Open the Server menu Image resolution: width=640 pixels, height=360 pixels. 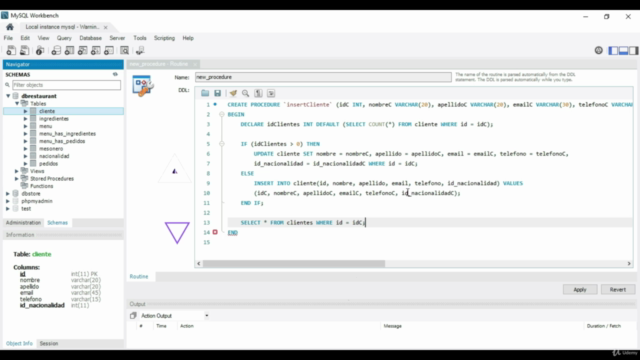tap(117, 38)
